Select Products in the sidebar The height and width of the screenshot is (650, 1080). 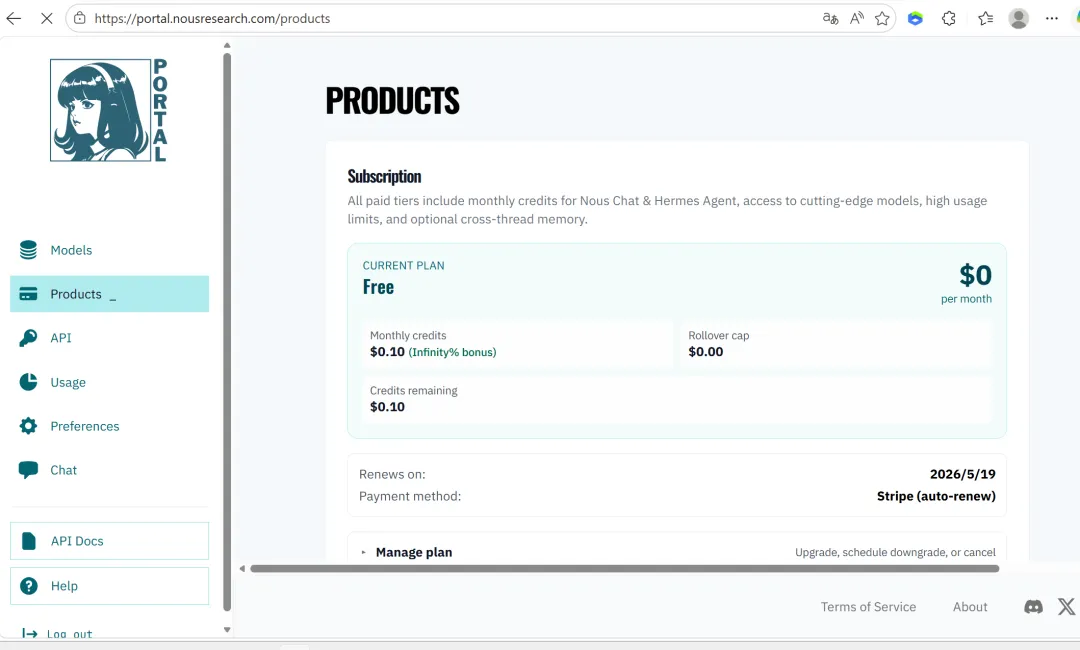click(110, 294)
